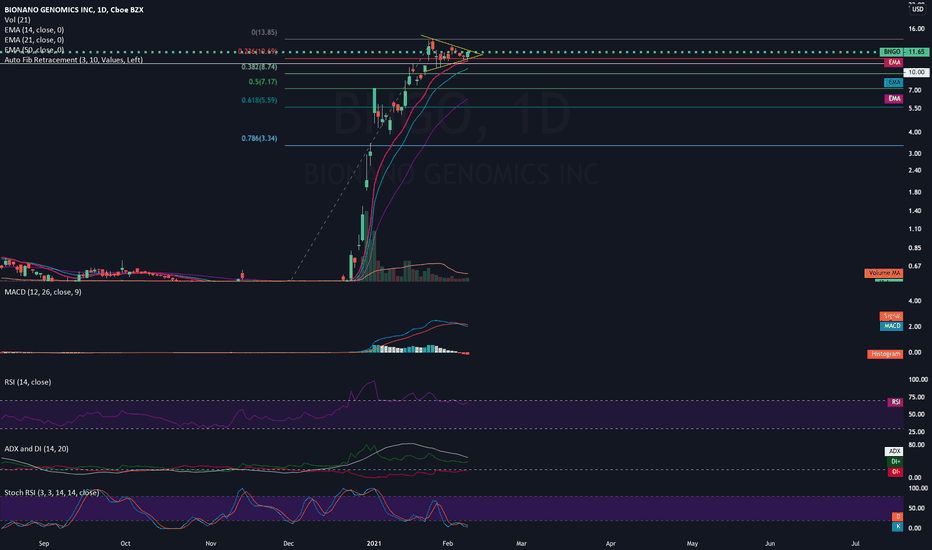Click the Sep marker on time axis
932x550 pixels.
coord(43,543)
